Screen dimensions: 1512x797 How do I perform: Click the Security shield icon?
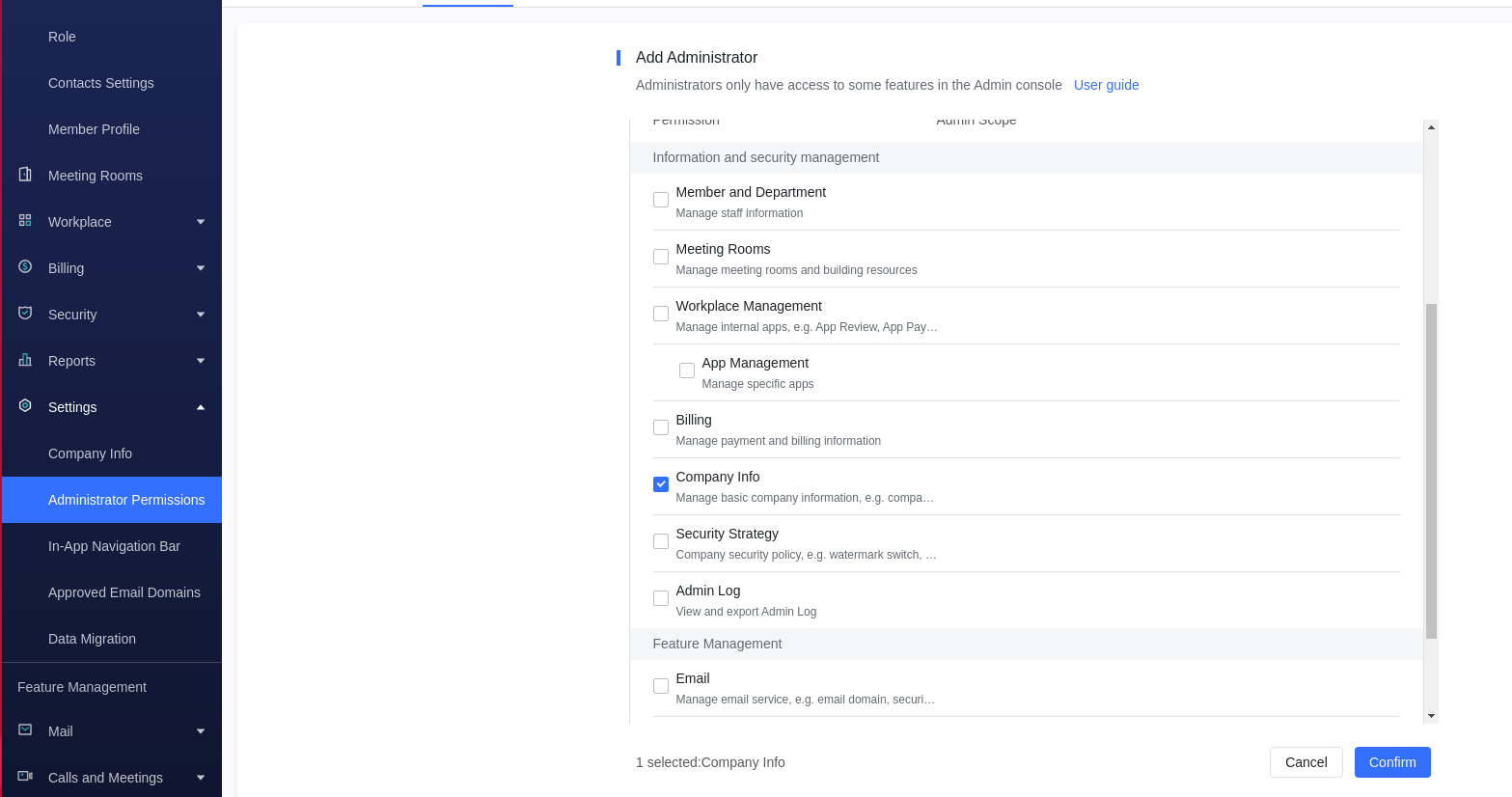[x=25, y=314]
